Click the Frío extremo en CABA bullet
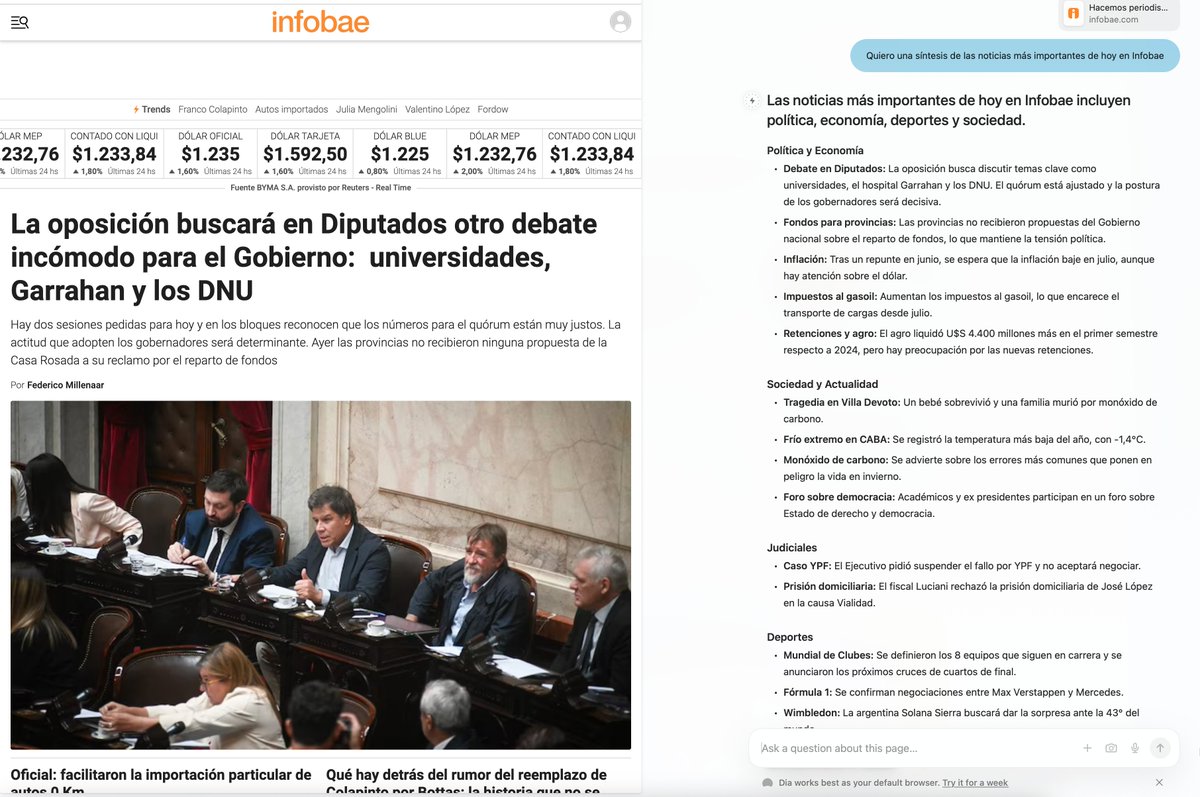The width and height of the screenshot is (1200, 797). pos(964,439)
